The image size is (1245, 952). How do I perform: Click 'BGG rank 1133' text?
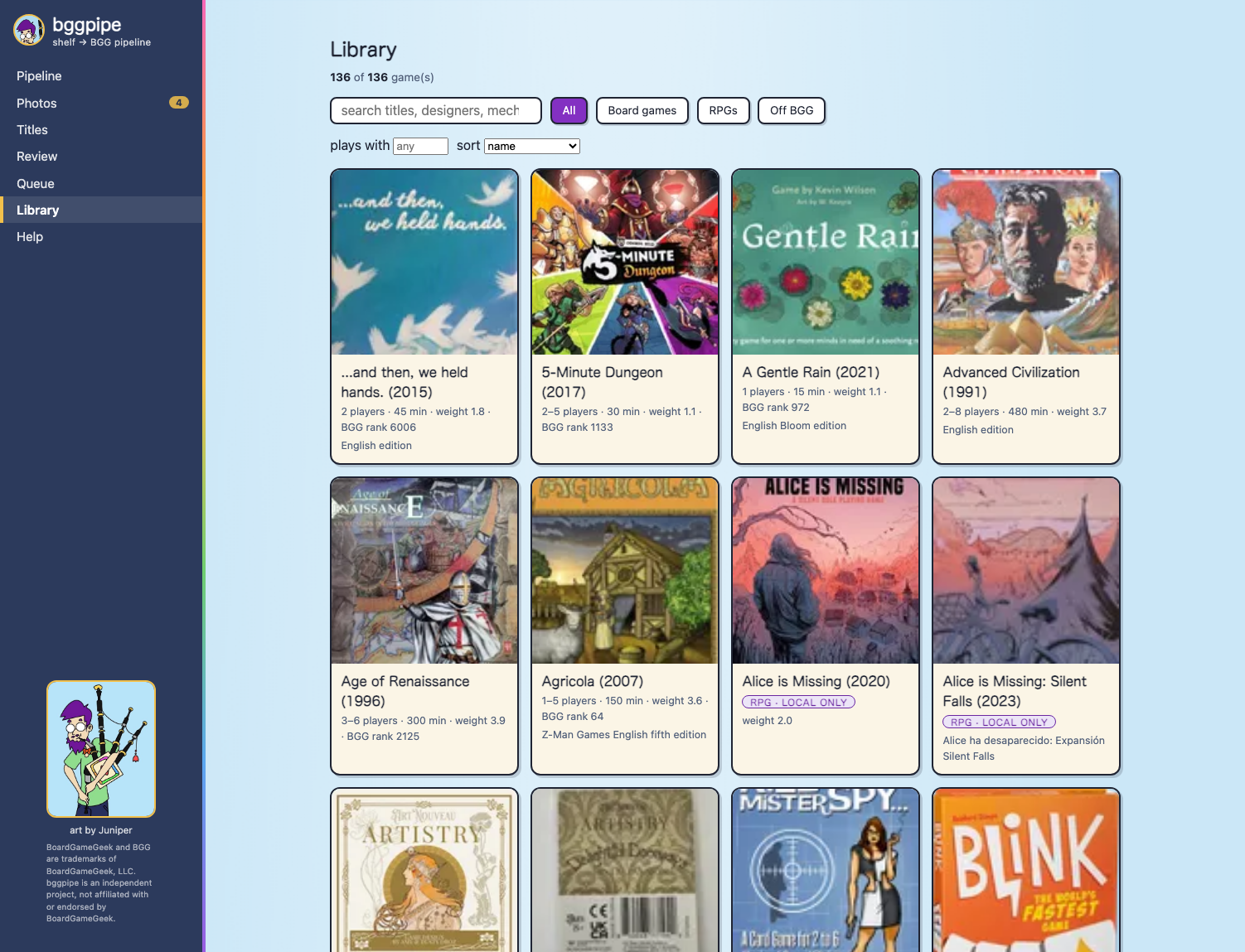pos(577,428)
